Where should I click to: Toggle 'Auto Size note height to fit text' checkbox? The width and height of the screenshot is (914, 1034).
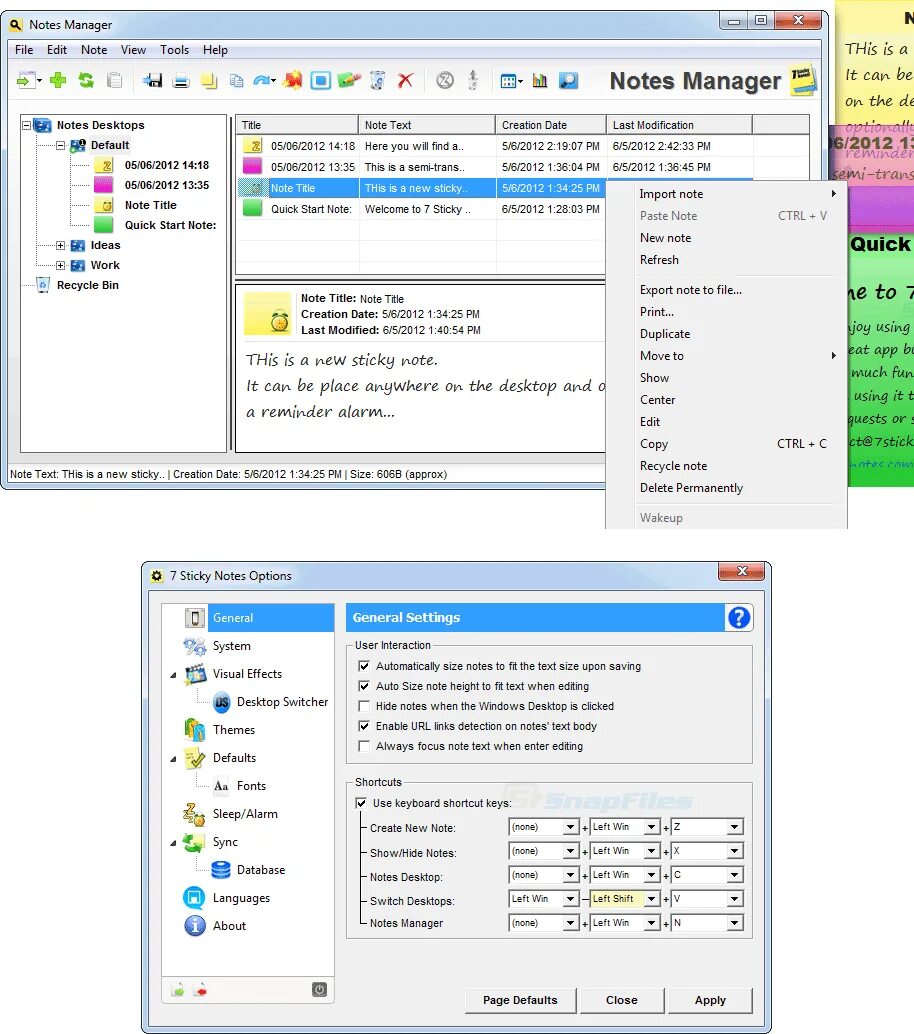pos(363,686)
